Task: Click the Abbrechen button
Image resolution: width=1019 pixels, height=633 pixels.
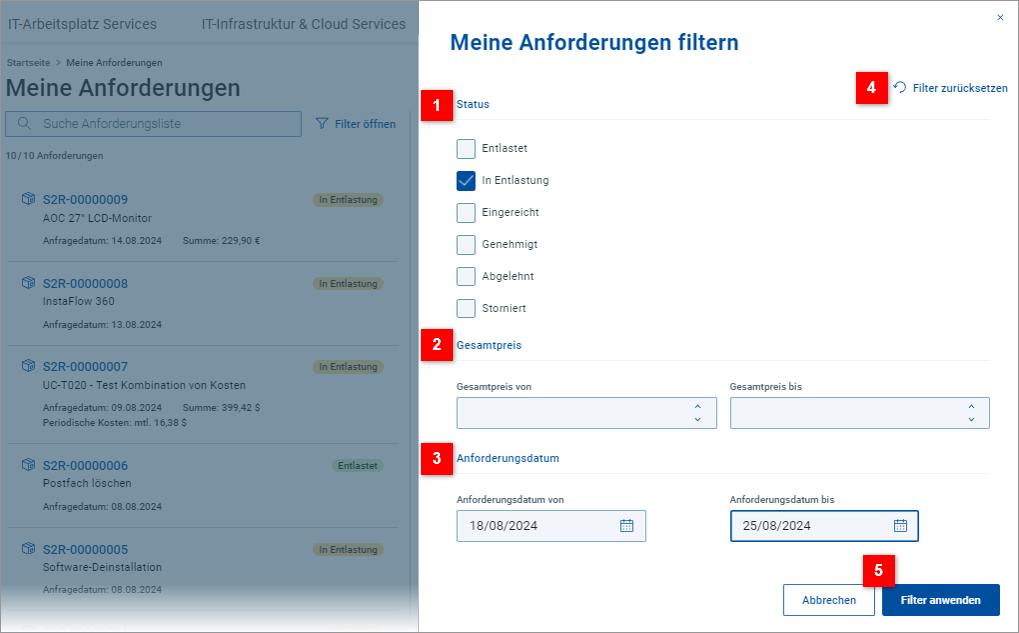Action: click(829, 600)
